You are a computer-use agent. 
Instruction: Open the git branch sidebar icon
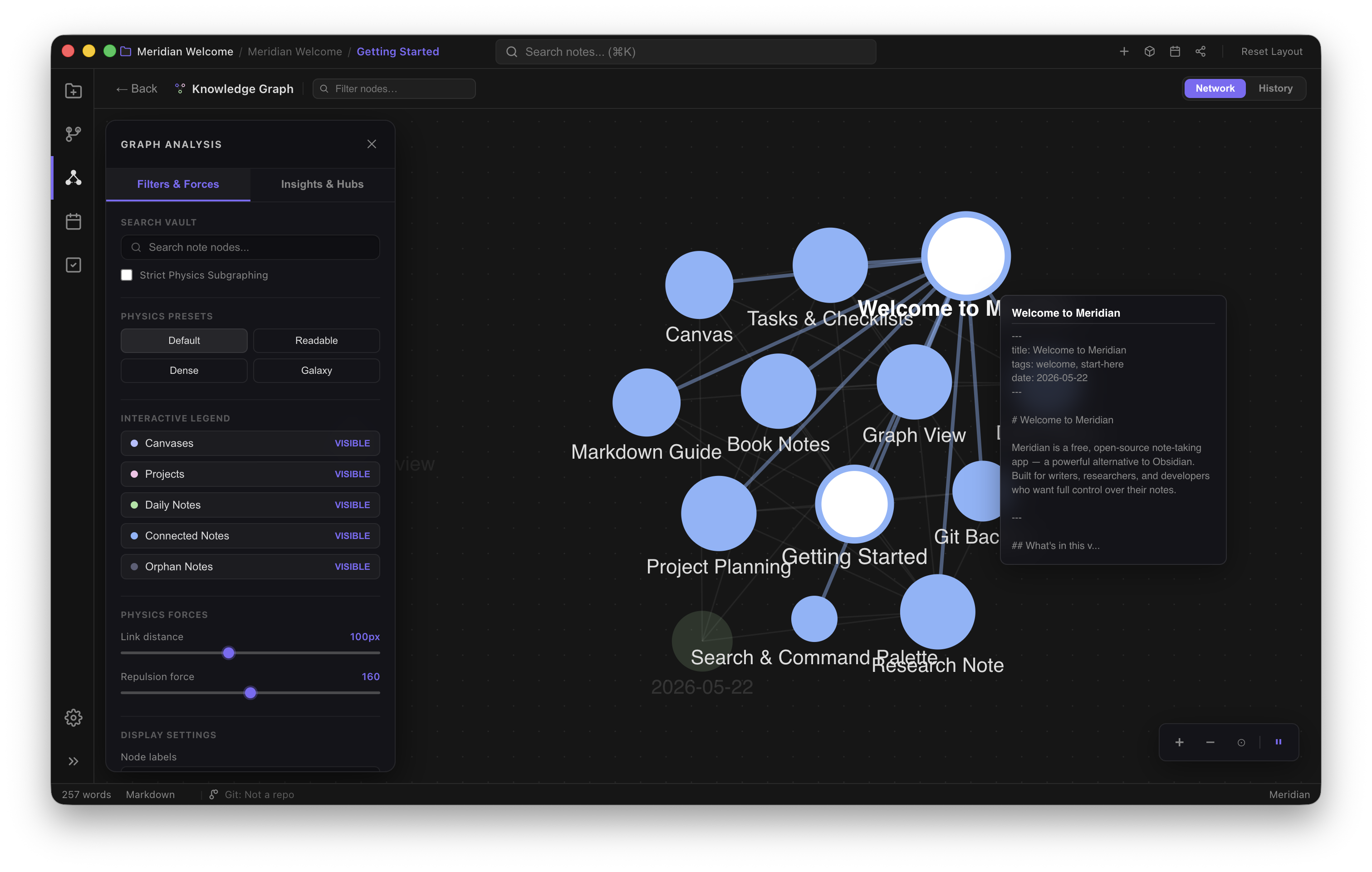click(73, 134)
